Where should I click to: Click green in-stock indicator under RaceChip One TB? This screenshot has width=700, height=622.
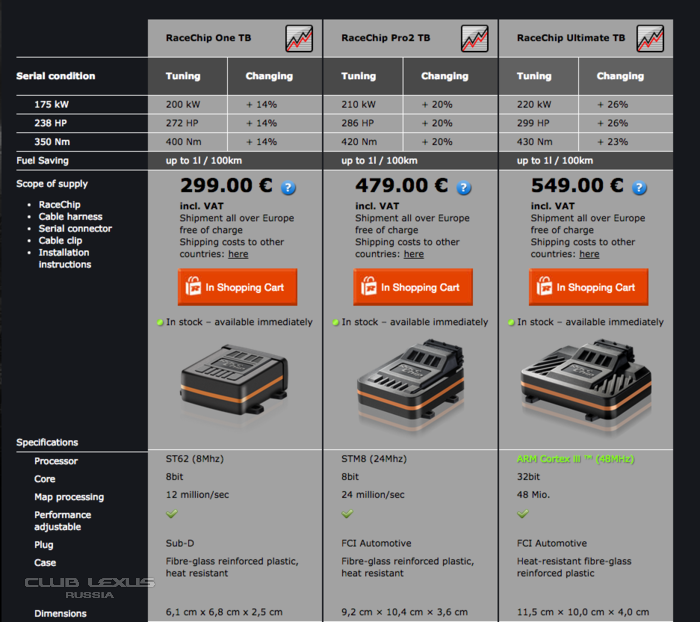pos(160,322)
